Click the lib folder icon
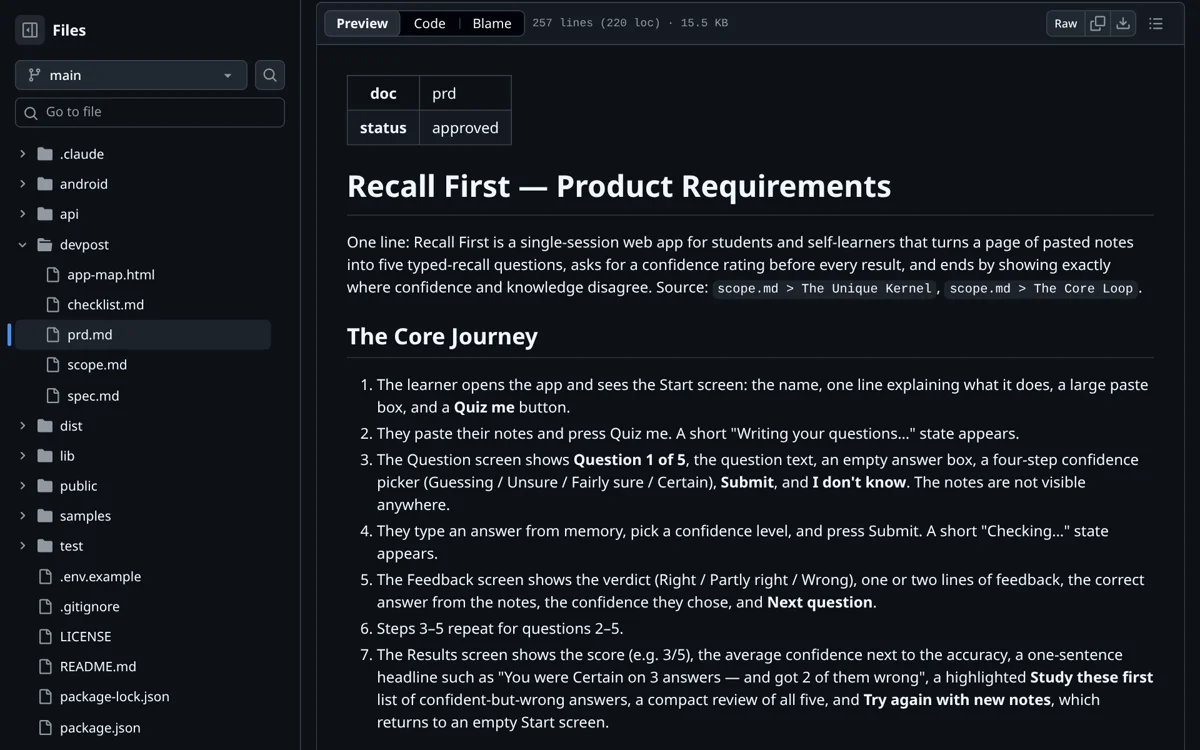 click(x=45, y=456)
